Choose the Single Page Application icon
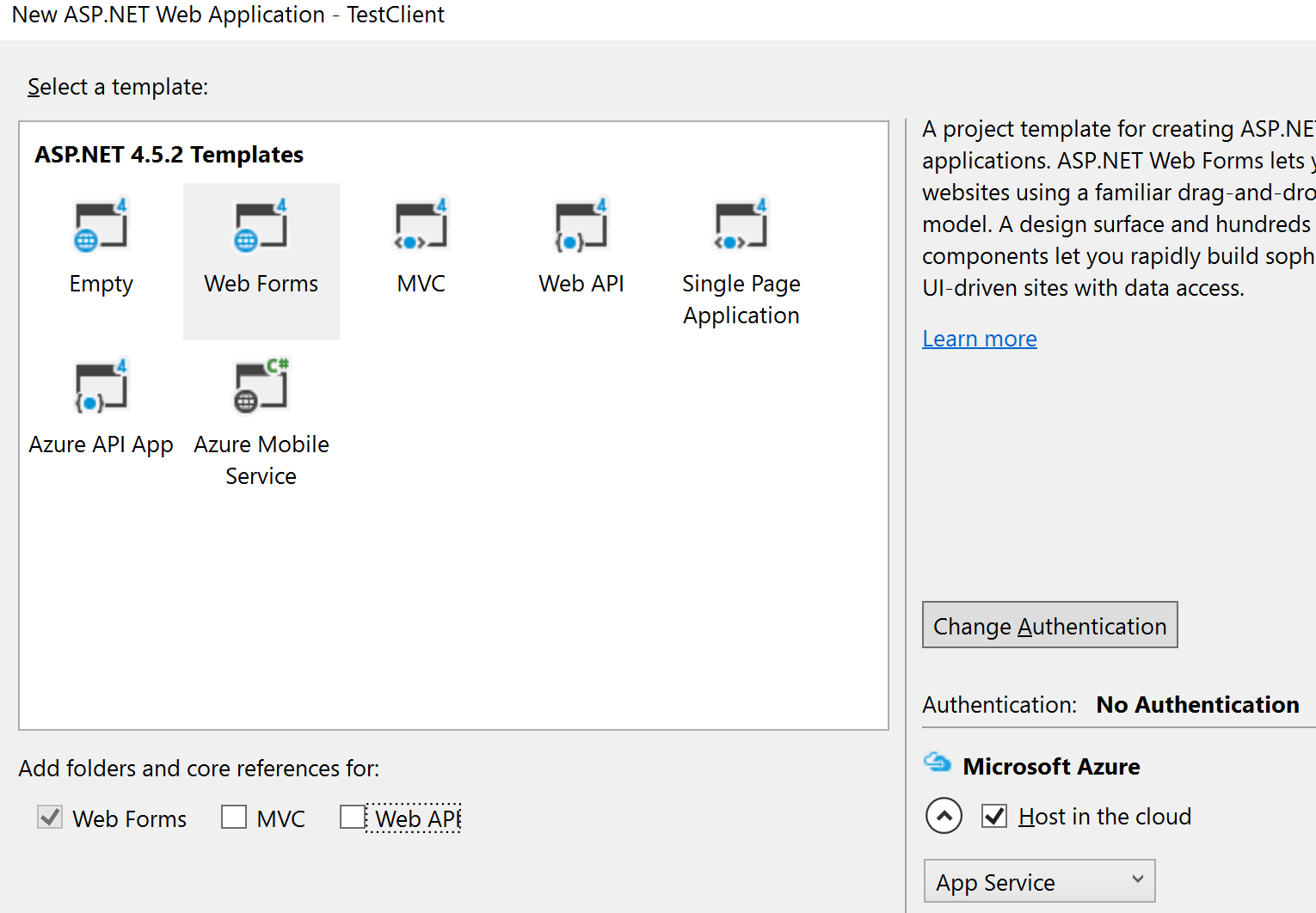Image resolution: width=1316 pixels, height=913 pixels. (741, 226)
